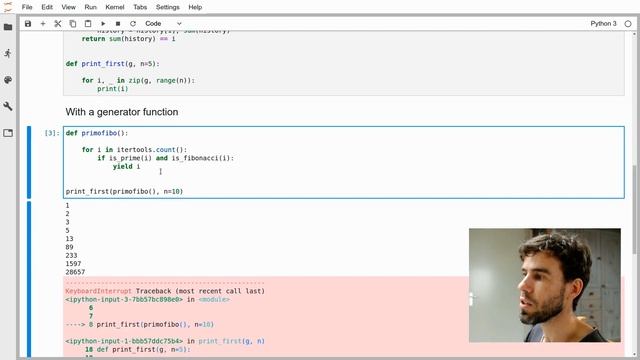The height and width of the screenshot is (360, 640).
Task: Click the output value 233
Action: pos(71,256)
